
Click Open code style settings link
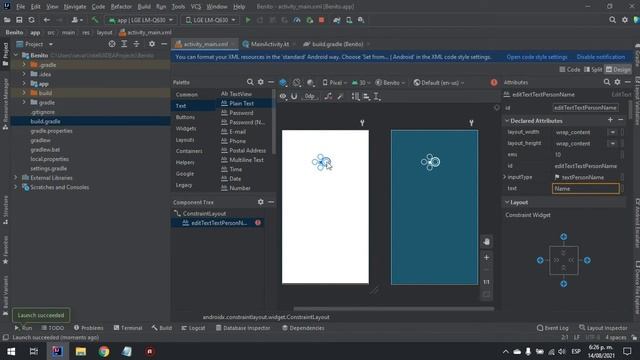[x=537, y=57]
